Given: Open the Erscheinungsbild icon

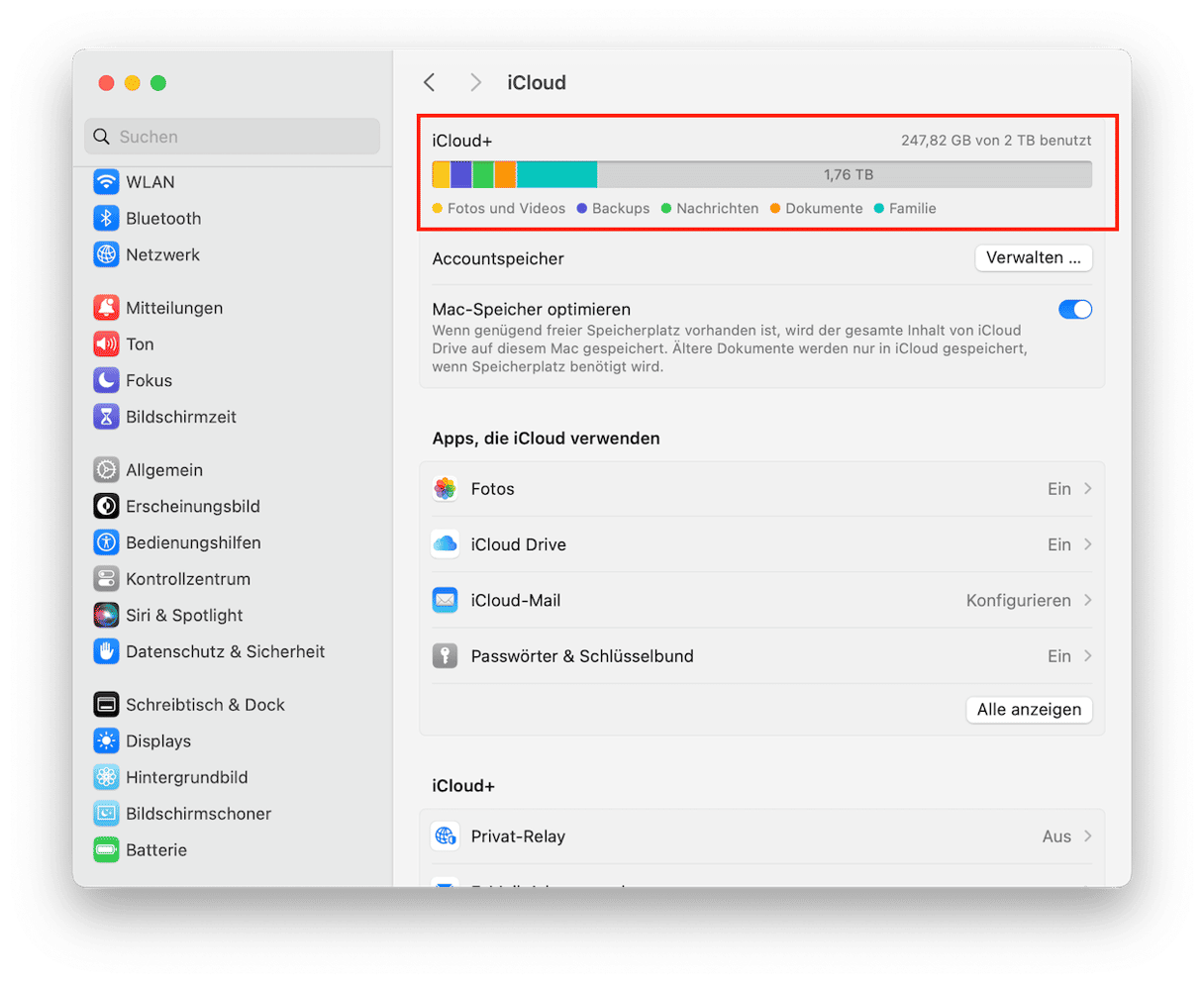Looking at the screenshot, I should click(x=106, y=506).
